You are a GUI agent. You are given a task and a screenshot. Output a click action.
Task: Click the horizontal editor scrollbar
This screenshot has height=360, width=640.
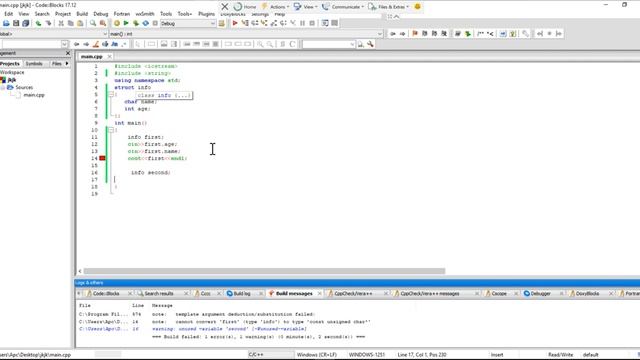(x=264, y=271)
